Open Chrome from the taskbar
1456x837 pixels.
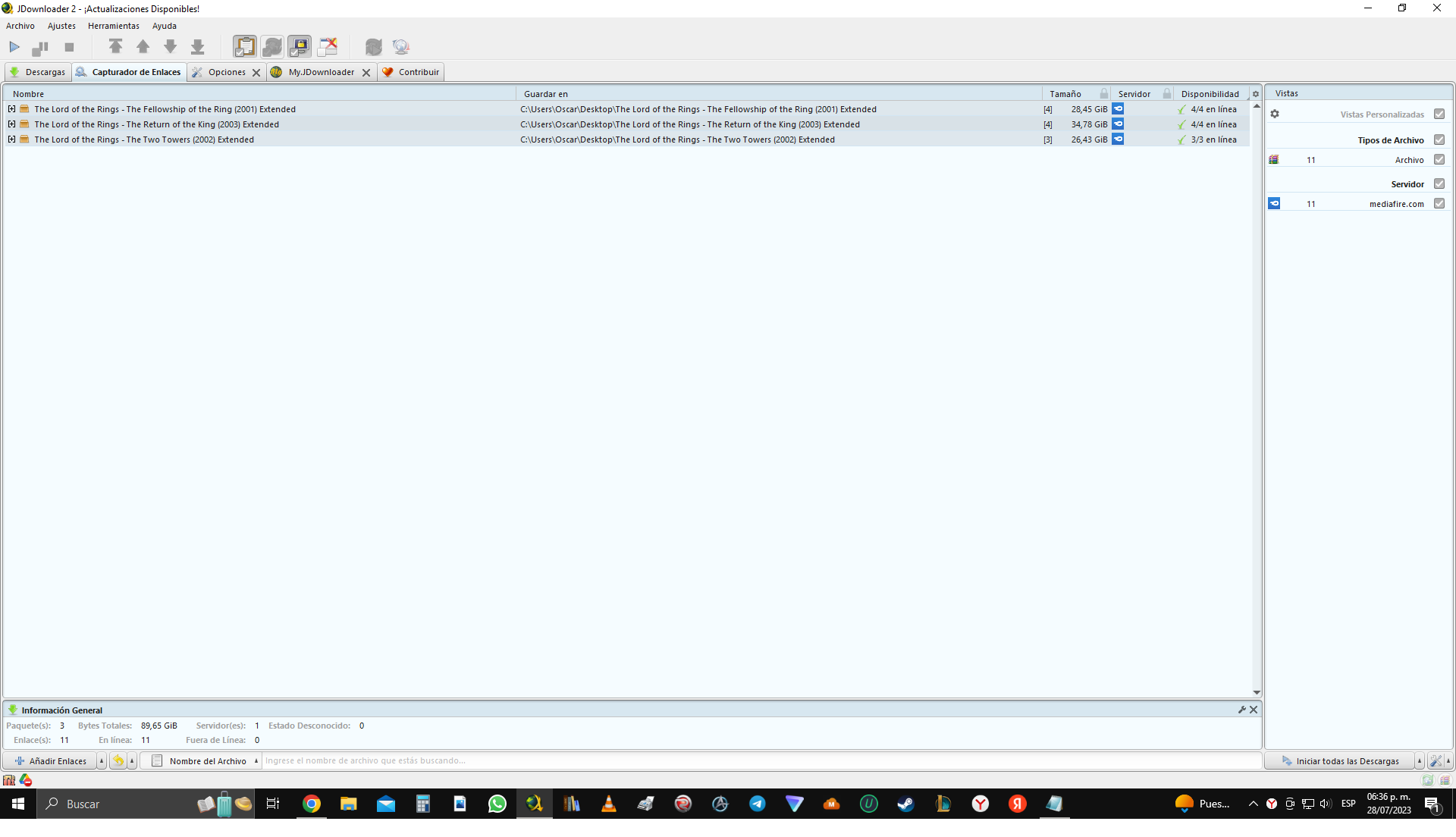(x=312, y=804)
